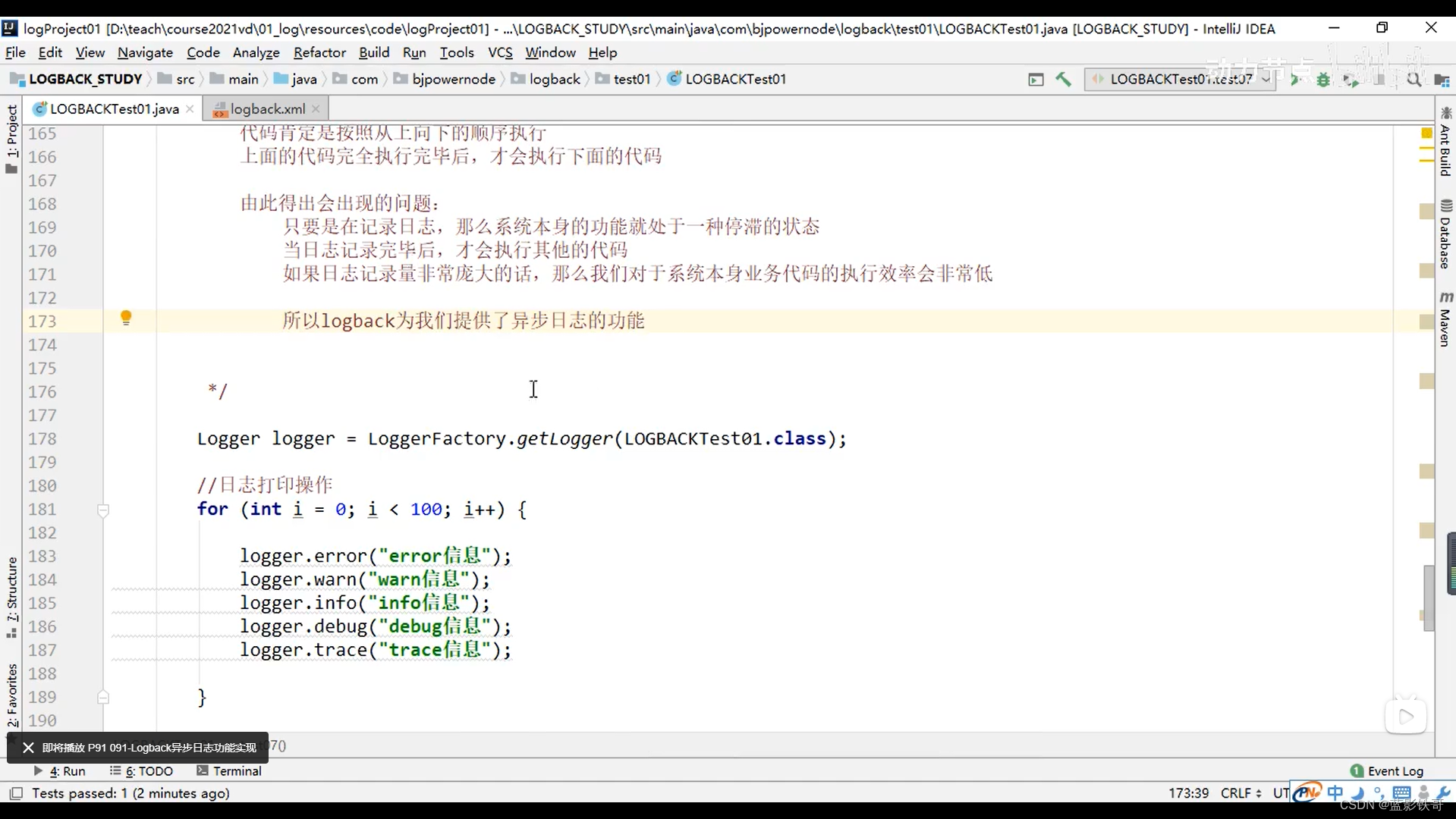Click LOGBACK_STUDY breadcrumb in navigation bar

[77, 79]
